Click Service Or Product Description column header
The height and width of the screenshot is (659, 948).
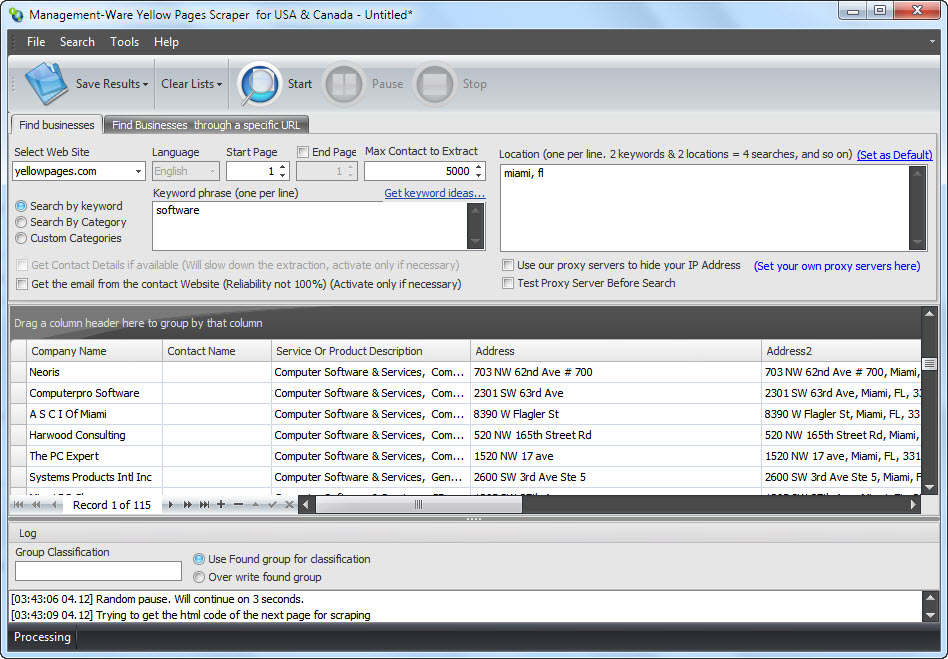[370, 351]
